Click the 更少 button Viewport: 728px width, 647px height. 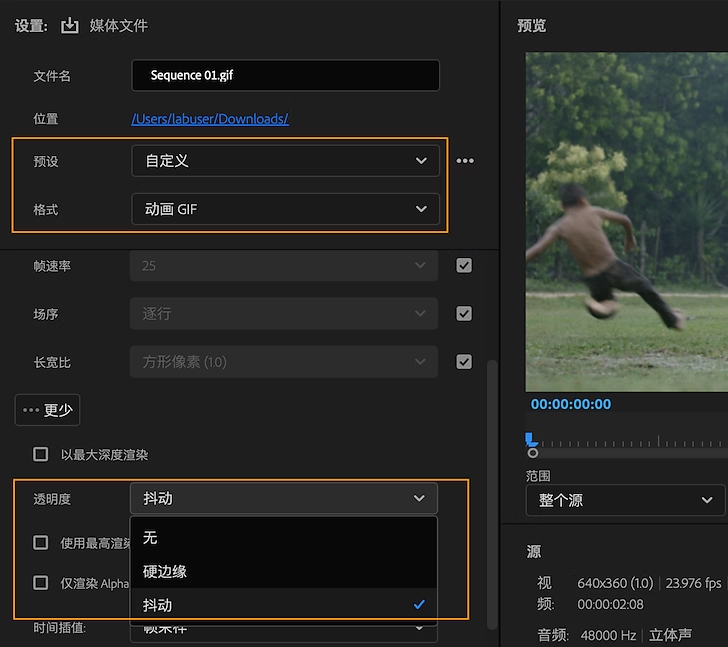47,410
